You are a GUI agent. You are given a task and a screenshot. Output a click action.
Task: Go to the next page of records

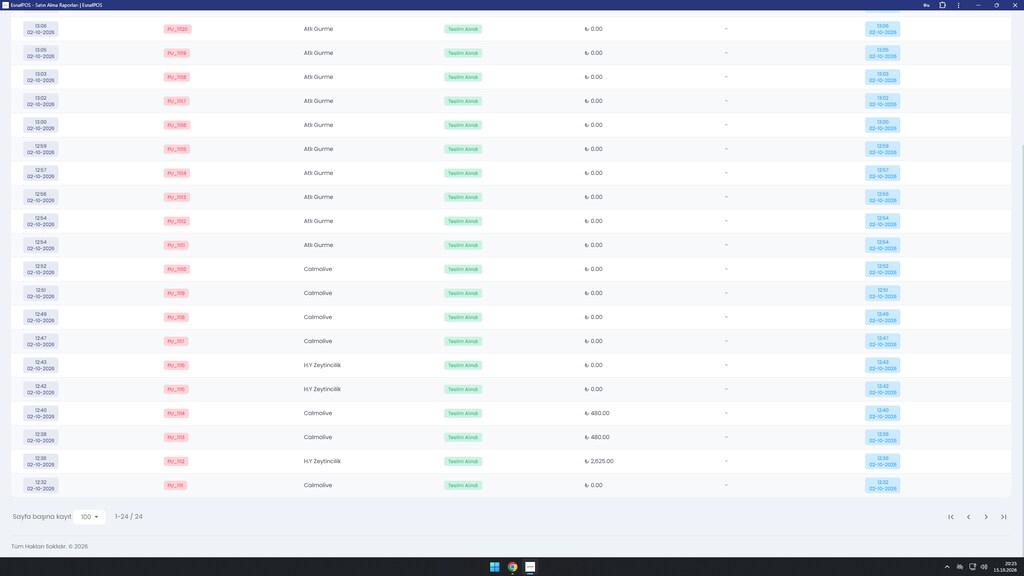tap(986, 517)
